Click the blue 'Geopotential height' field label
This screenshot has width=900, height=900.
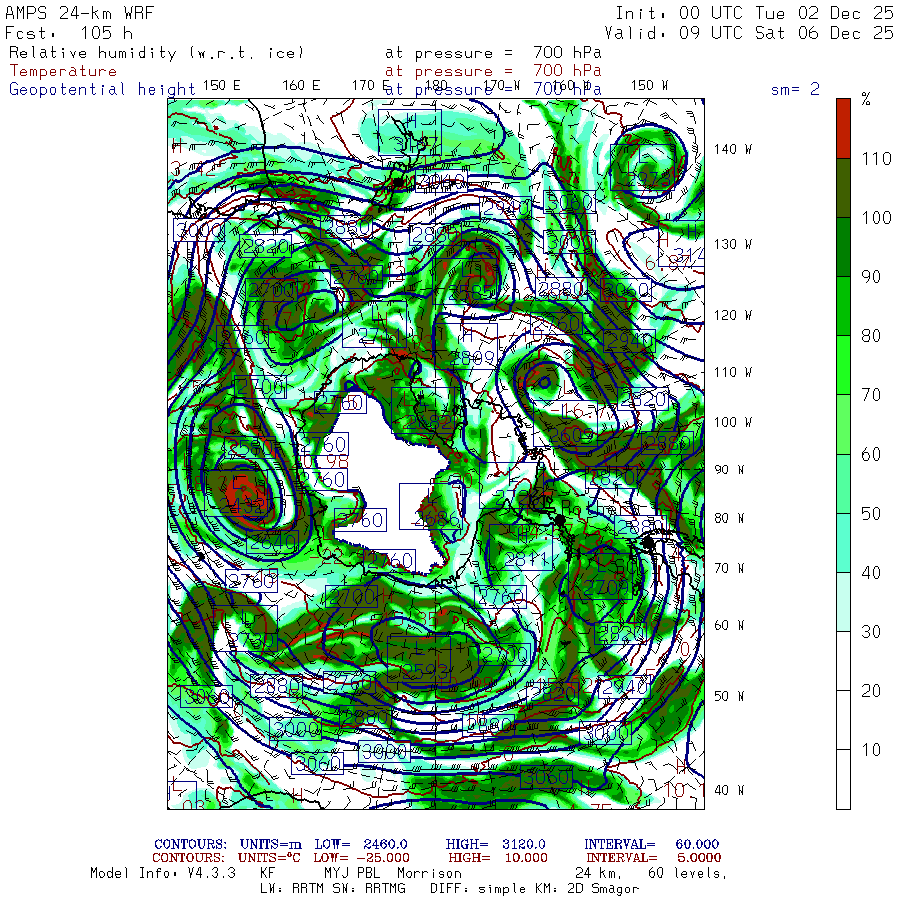[x=102, y=89]
